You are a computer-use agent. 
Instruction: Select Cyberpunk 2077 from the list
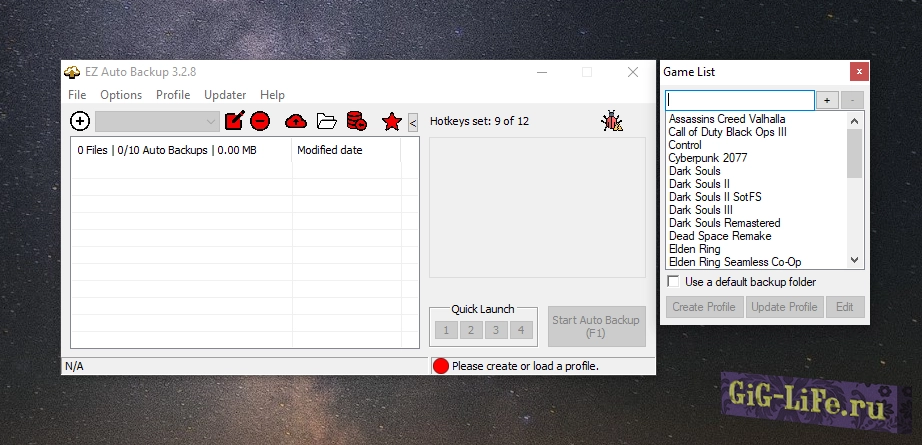click(x=707, y=158)
